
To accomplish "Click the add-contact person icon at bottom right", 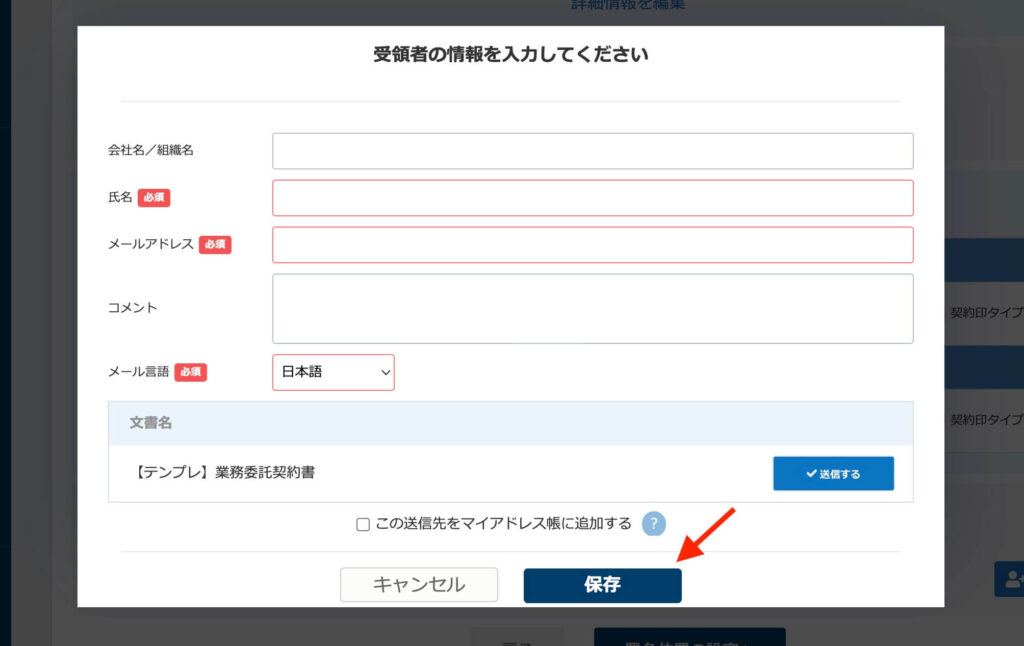I will (x=1012, y=579).
